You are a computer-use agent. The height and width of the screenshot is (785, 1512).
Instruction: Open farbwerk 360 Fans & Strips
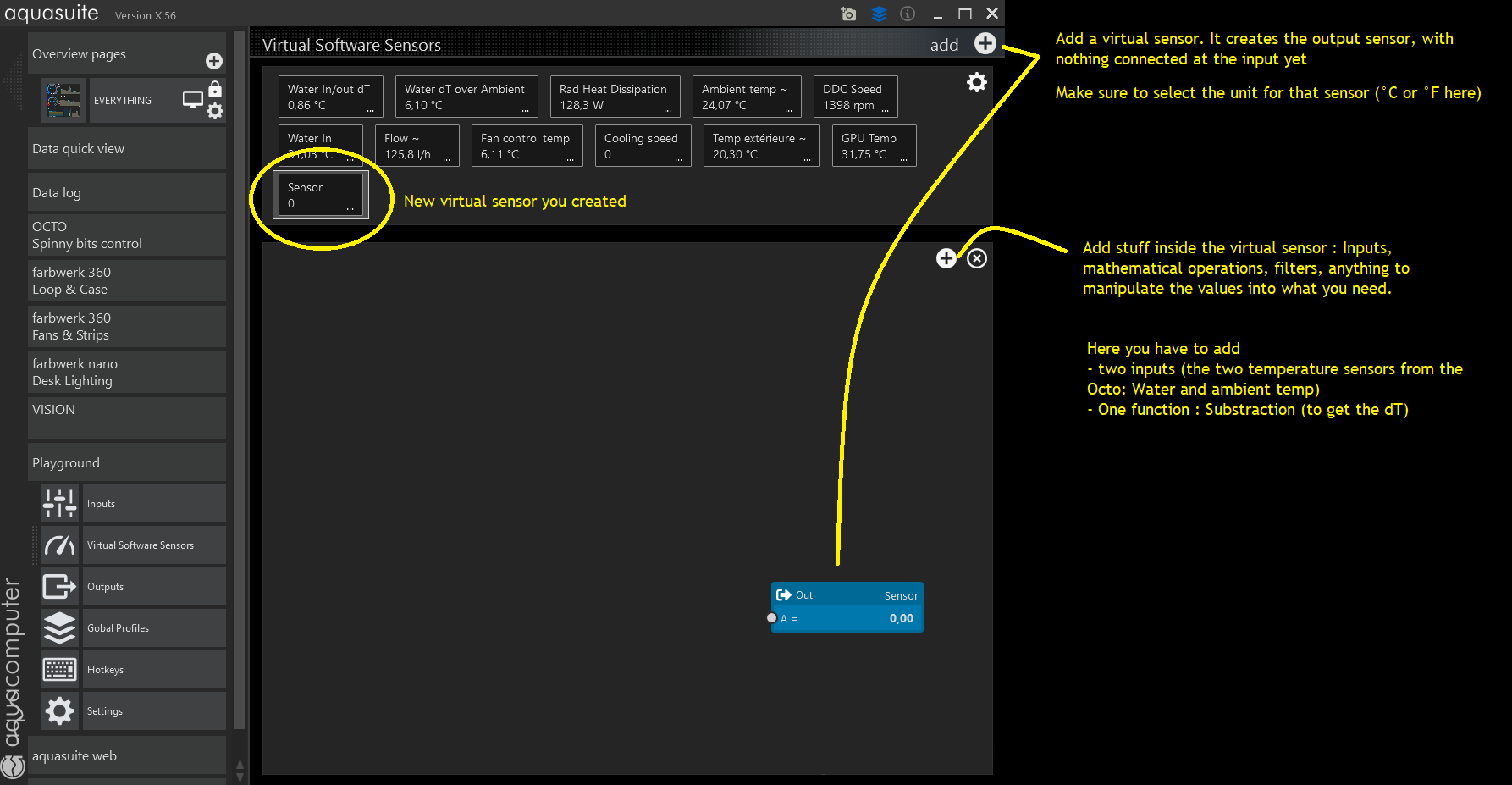pos(127,326)
